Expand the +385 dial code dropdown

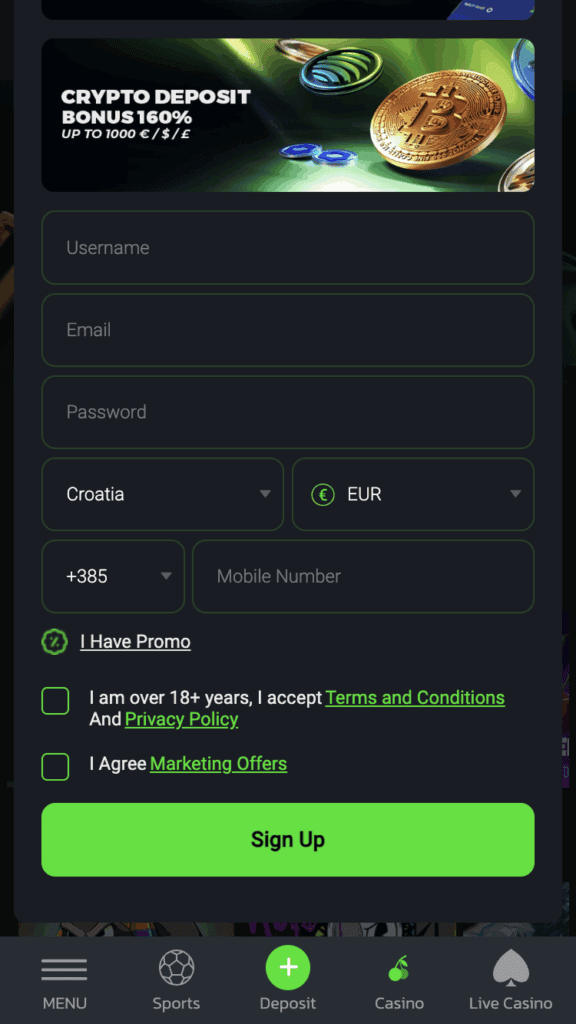113,577
